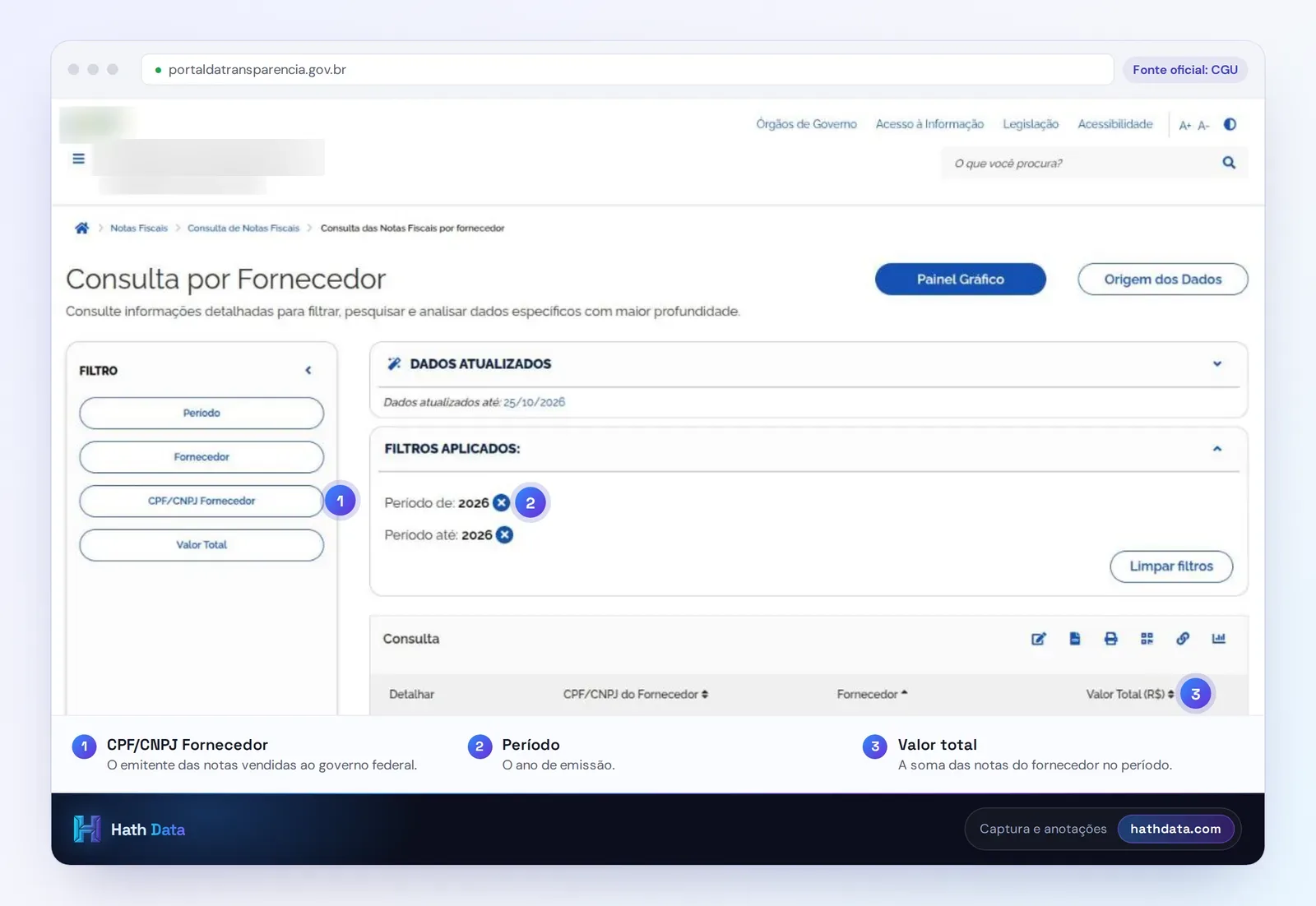Decrease font size with A-
Image resolution: width=1316 pixels, height=906 pixels.
point(1203,125)
